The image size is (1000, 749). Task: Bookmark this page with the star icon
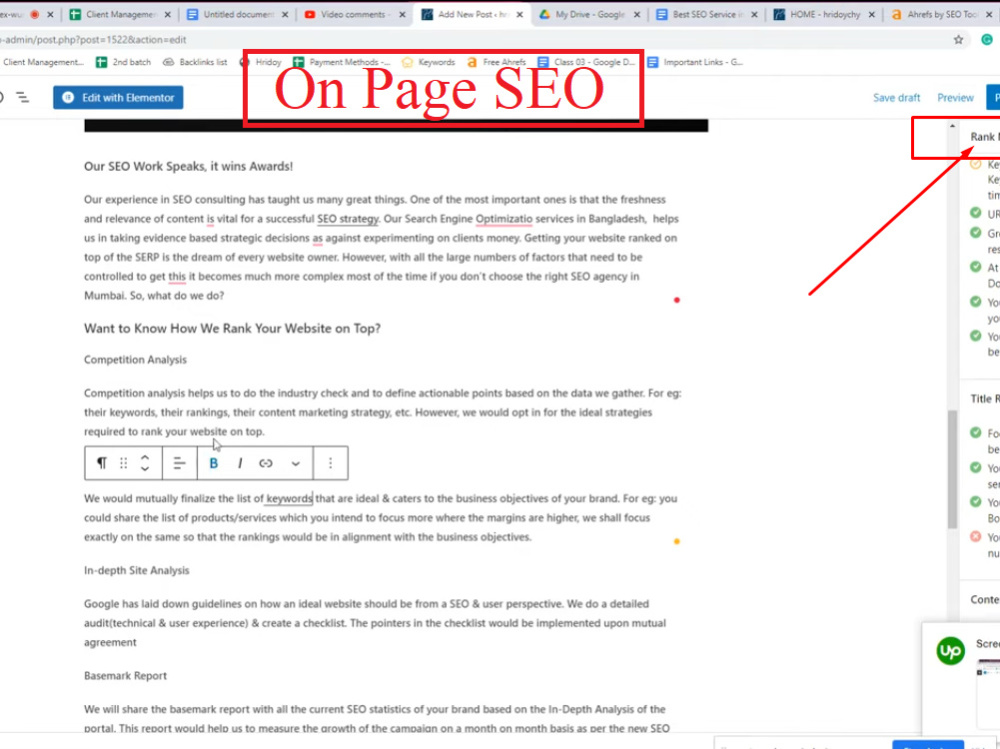[958, 40]
